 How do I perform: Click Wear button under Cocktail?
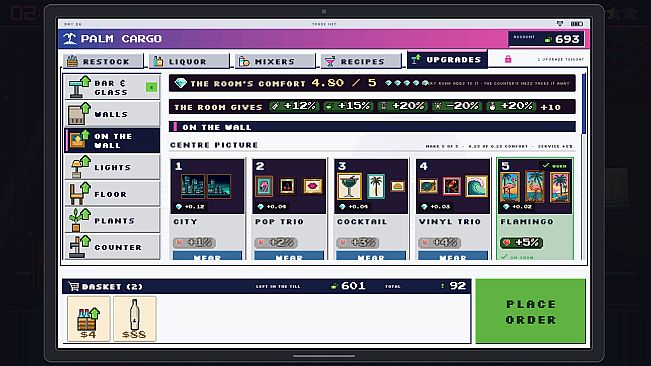click(371, 256)
